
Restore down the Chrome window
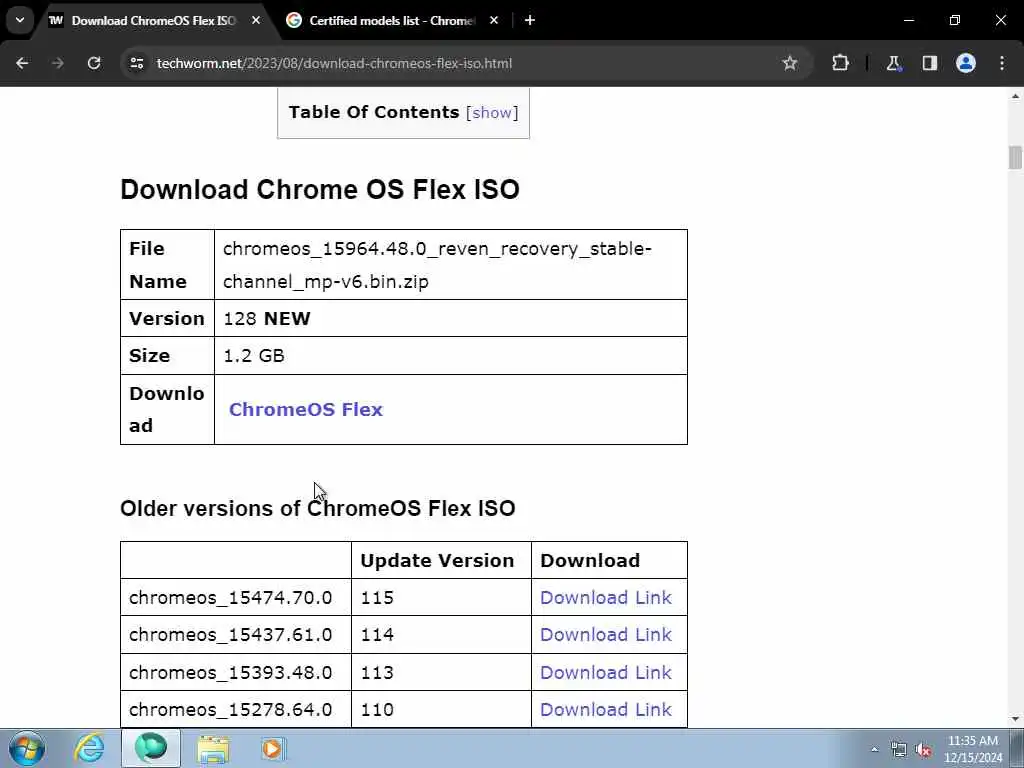point(955,20)
